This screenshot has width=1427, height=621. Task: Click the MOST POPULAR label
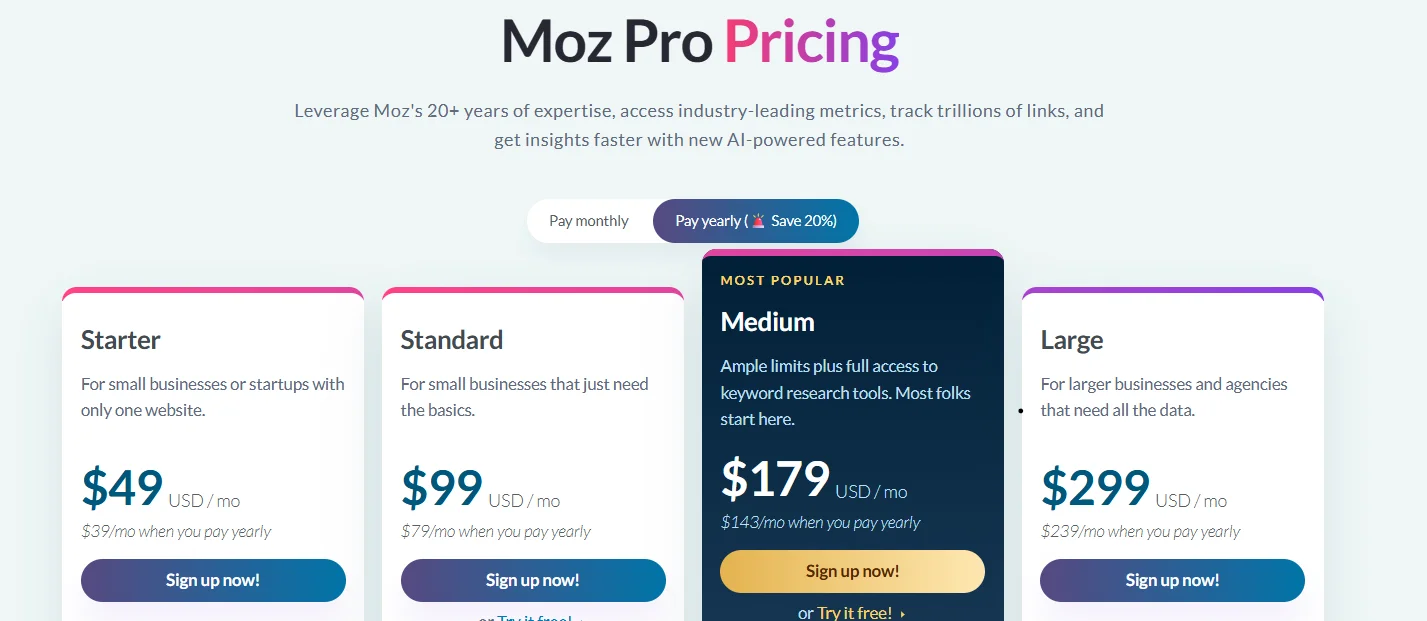point(783,280)
